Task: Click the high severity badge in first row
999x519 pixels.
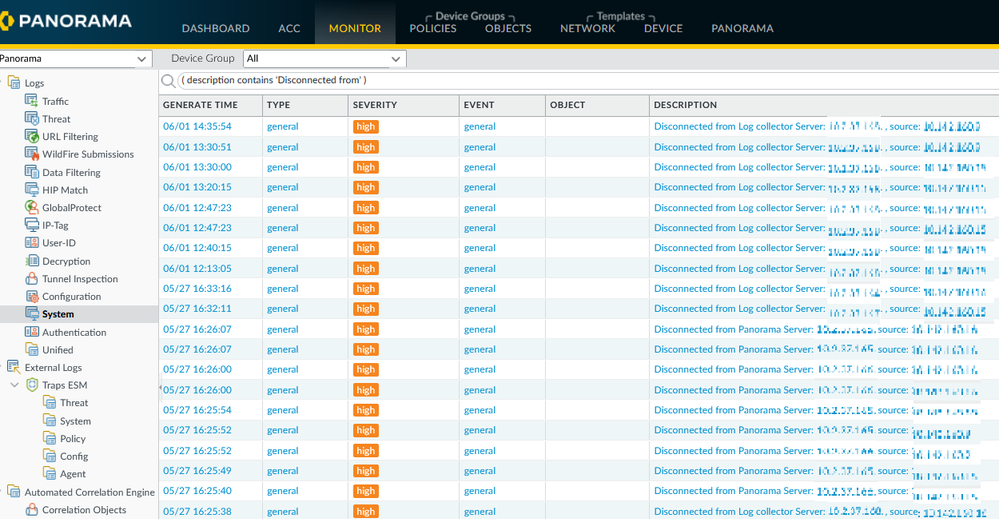Action: pyautogui.click(x=365, y=127)
